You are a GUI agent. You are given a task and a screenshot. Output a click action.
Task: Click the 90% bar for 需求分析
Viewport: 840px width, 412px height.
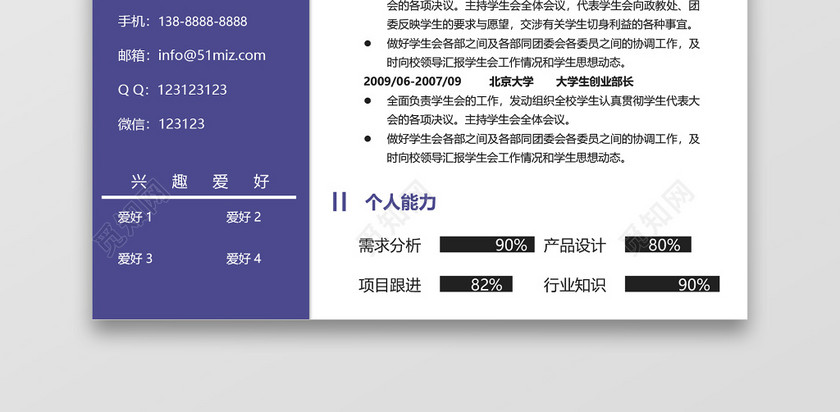(487, 244)
